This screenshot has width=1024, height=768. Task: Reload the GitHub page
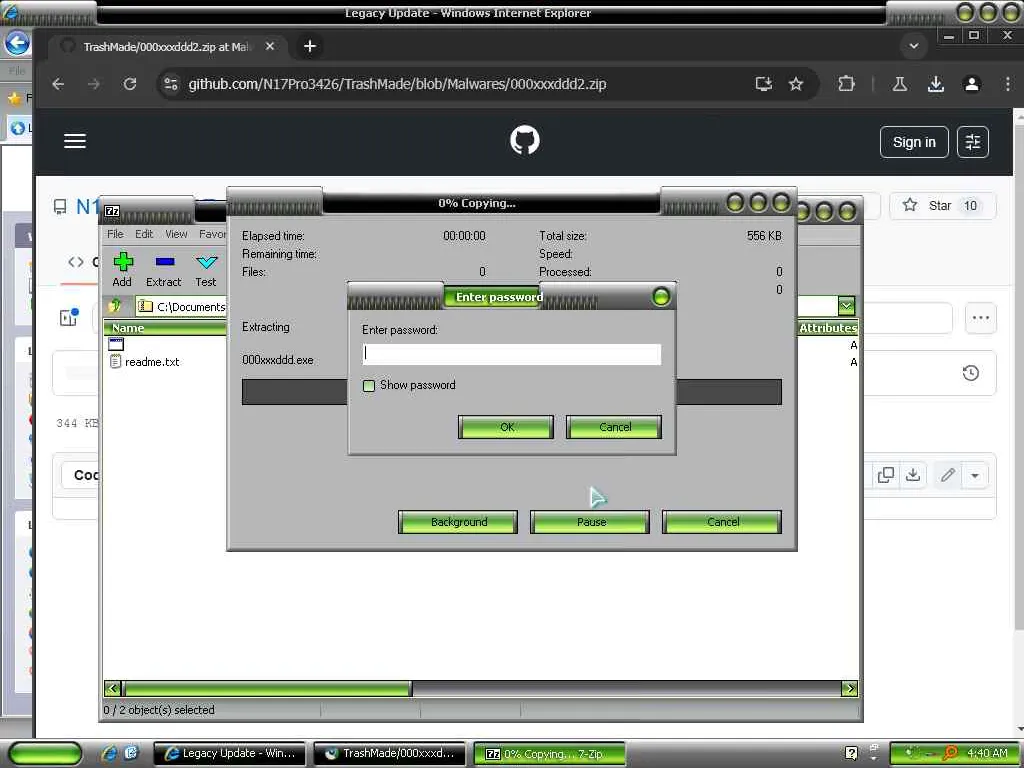[130, 84]
